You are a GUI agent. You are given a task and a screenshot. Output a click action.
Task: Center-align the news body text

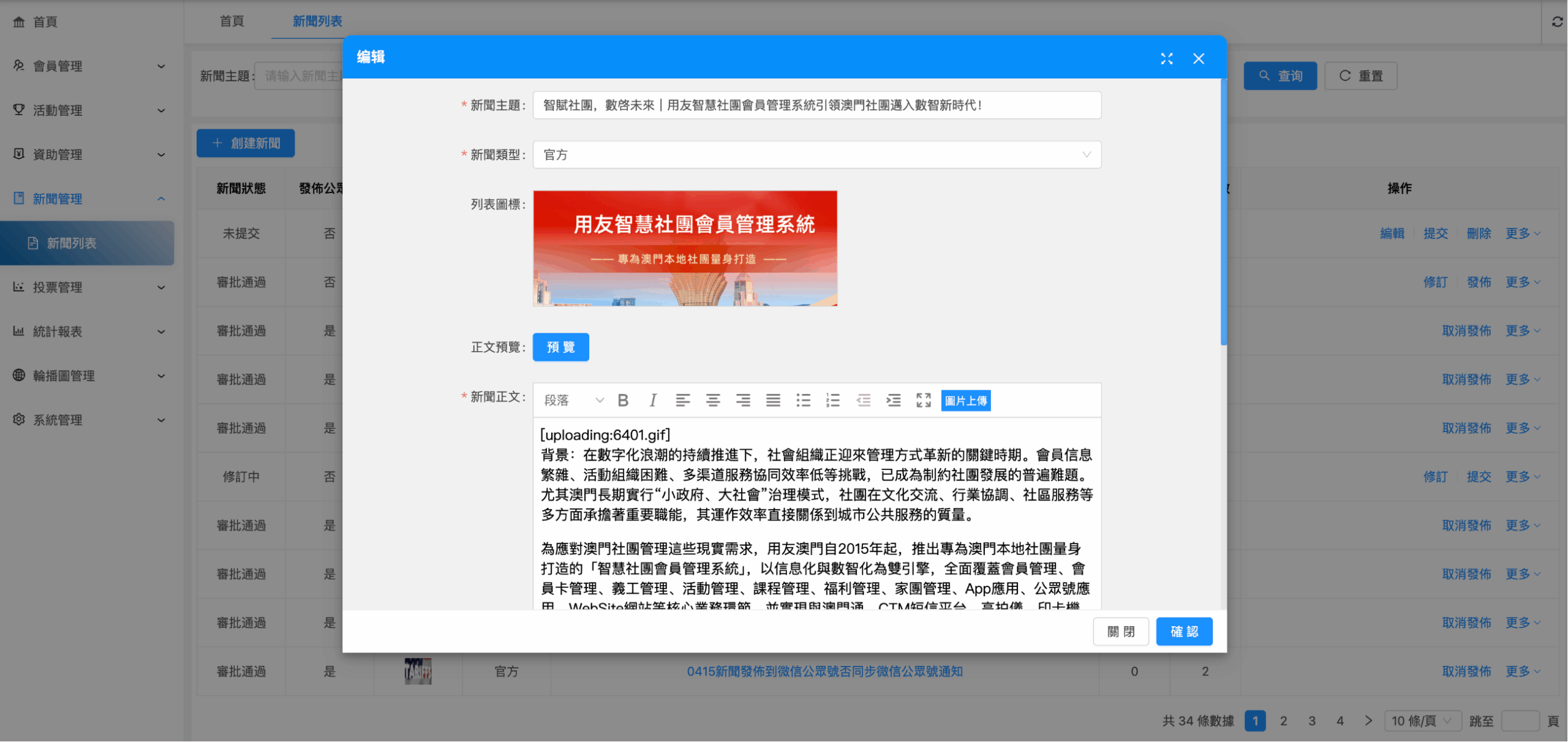712,401
